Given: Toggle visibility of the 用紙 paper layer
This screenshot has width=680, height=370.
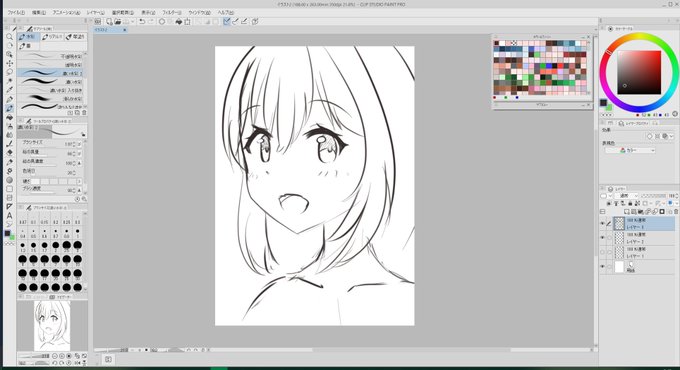Looking at the screenshot, I should pos(602,267).
